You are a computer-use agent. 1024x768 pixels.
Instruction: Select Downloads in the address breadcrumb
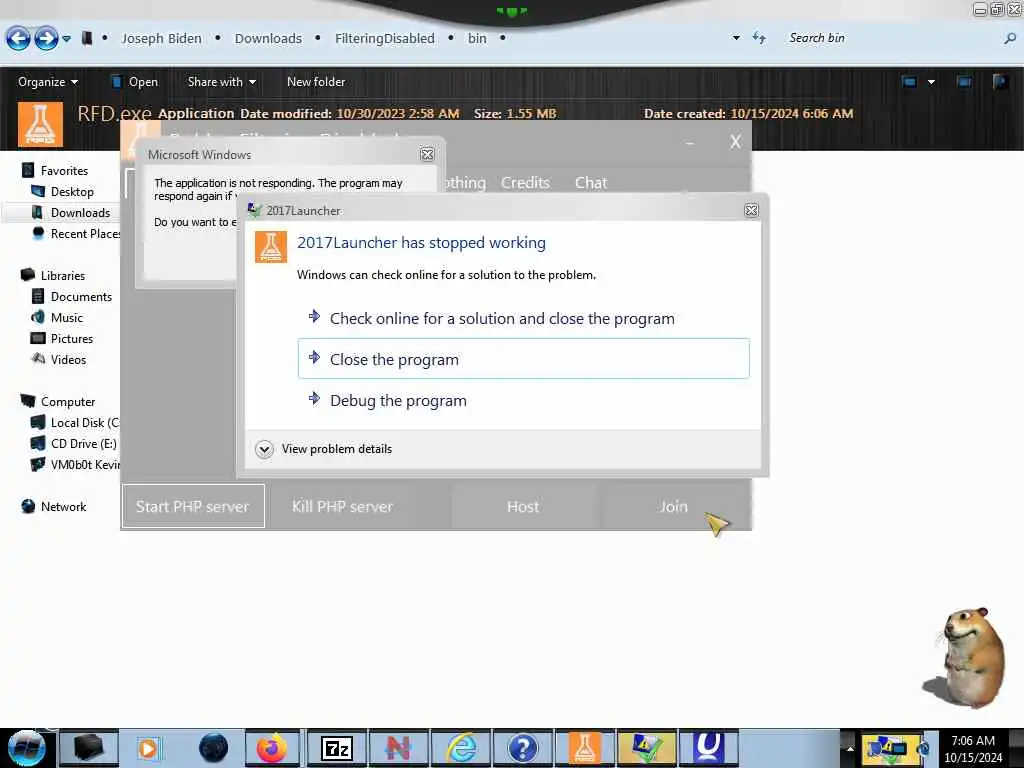pos(268,39)
